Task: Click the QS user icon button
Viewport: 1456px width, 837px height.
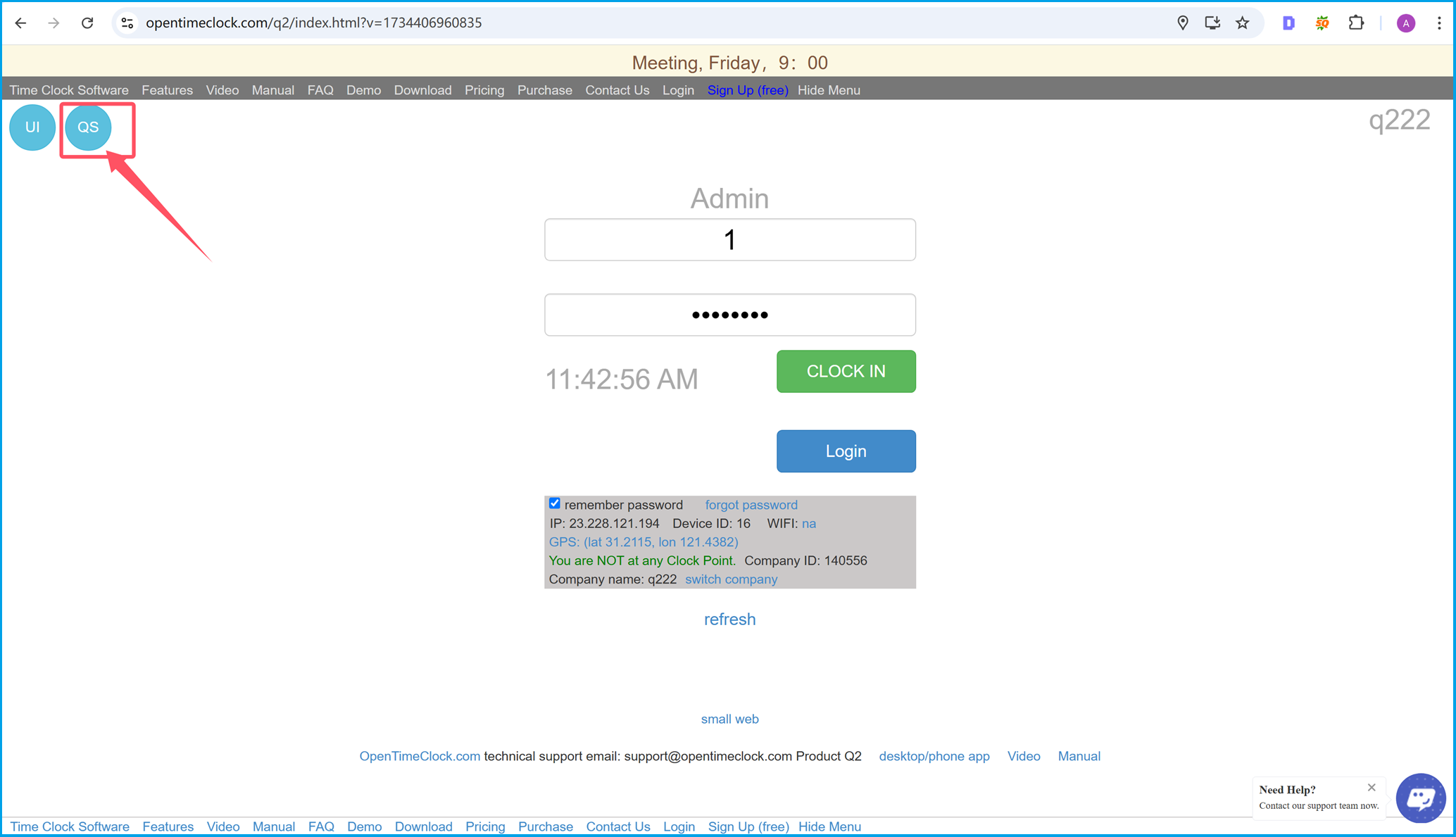Action: pyautogui.click(x=88, y=126)
